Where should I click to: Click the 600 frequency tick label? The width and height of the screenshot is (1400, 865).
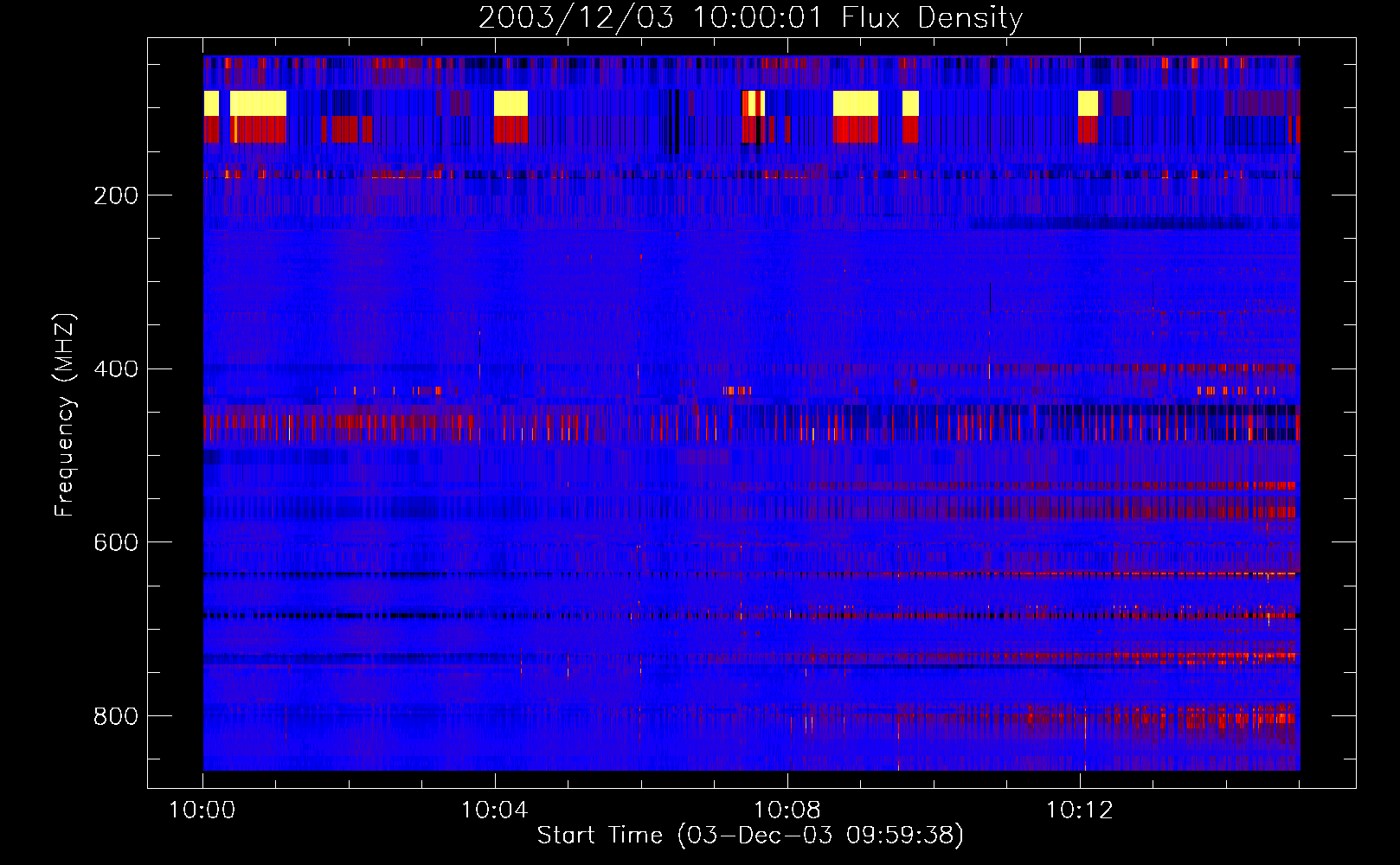[x=116, y=542]
